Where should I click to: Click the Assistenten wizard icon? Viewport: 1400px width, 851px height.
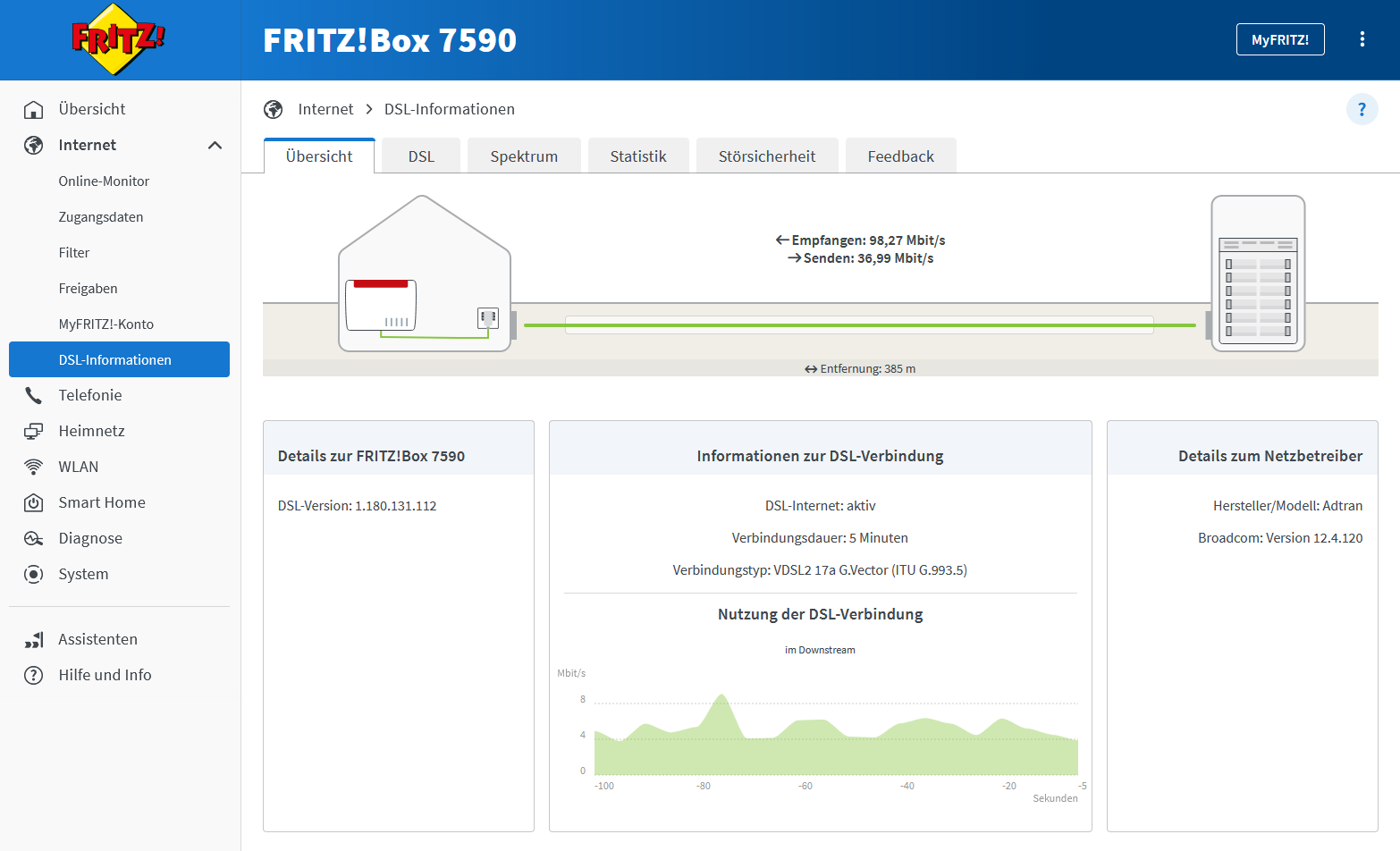pos(33,639)
